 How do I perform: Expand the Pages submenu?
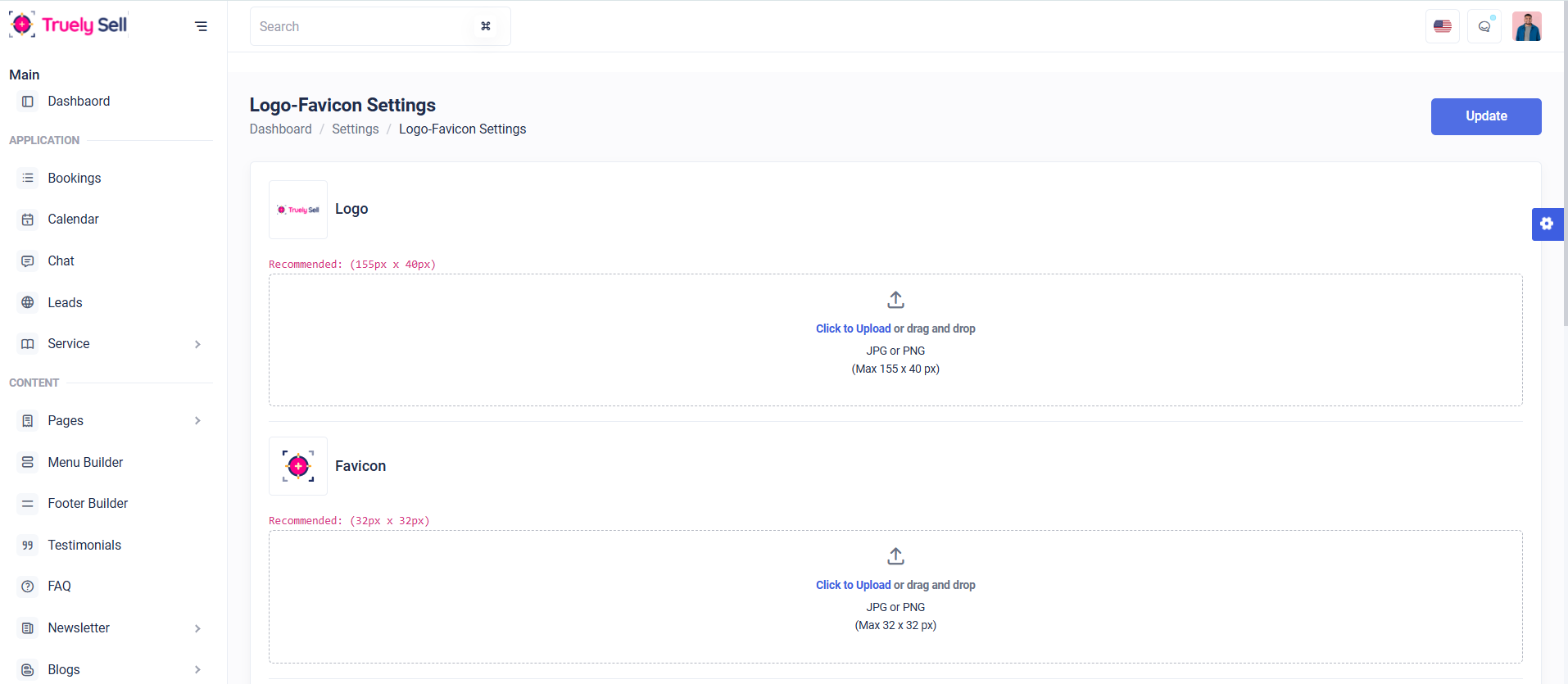(x=197, y=421)
